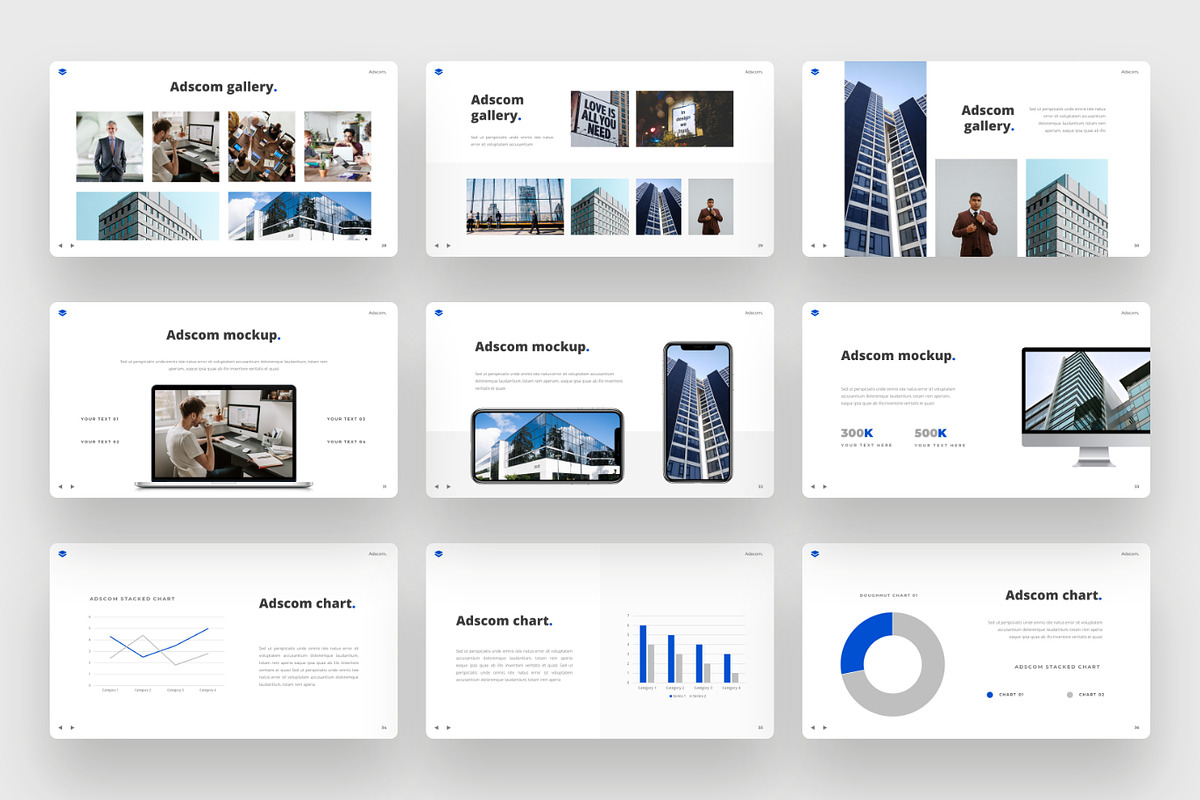Click the 'DOUGHNUT CHART 01' label
The height and width of the screenshot is (800, 1200).
(889, 595)
